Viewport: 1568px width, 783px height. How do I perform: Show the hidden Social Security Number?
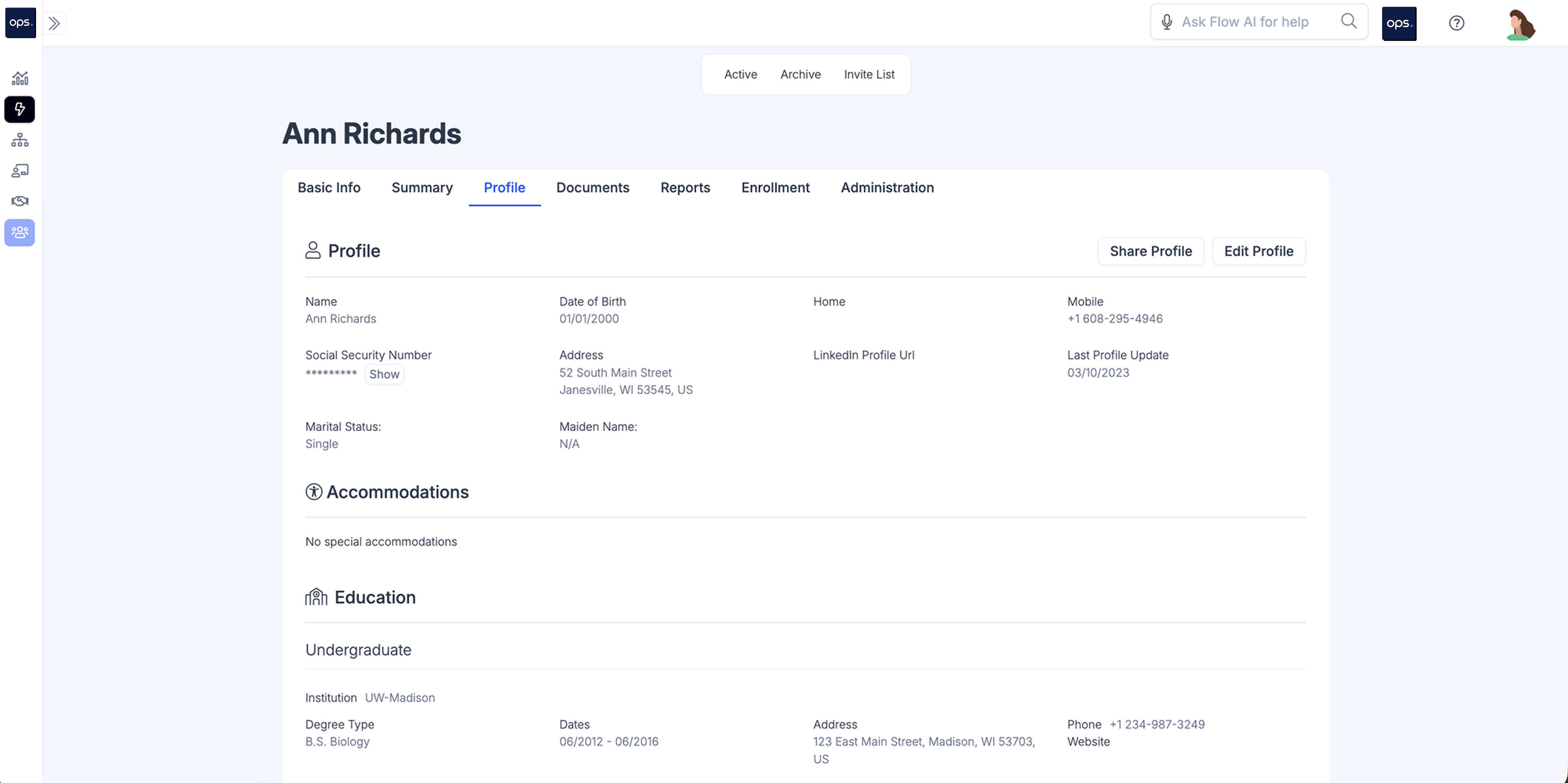(384, 374)
